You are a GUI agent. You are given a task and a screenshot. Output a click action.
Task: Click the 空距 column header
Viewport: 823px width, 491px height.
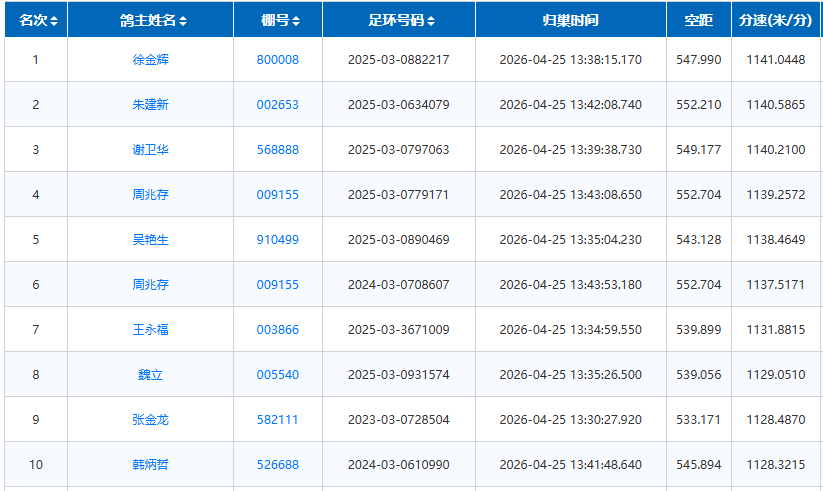[x=698, y=20]
